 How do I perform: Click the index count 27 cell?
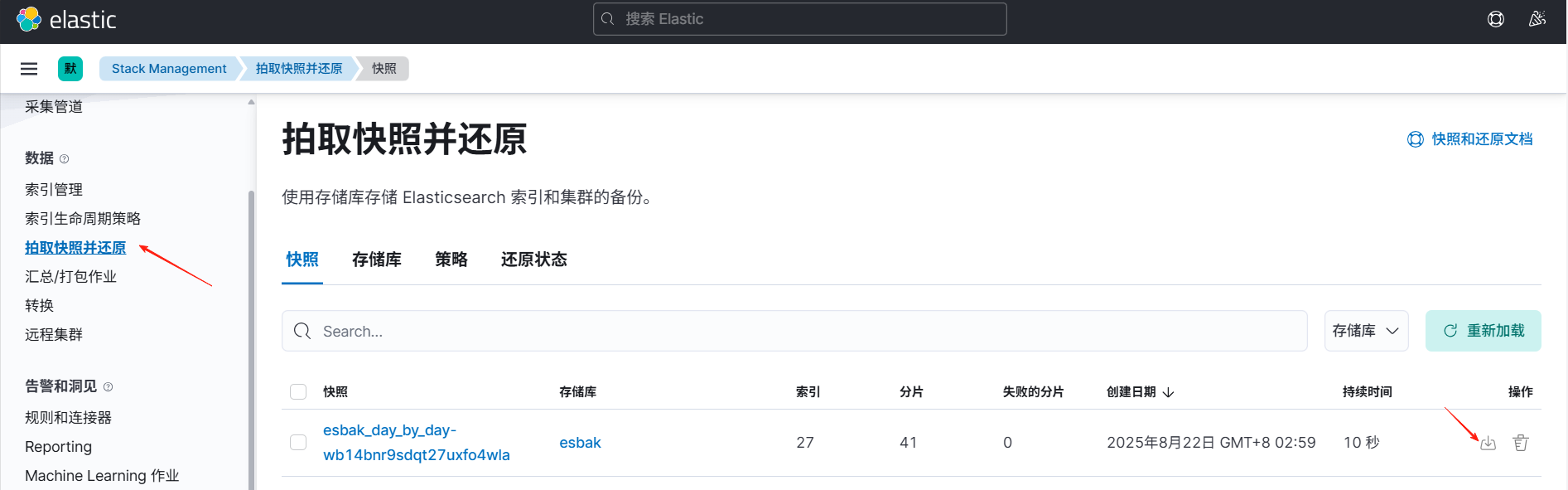(x=805, y=443)
